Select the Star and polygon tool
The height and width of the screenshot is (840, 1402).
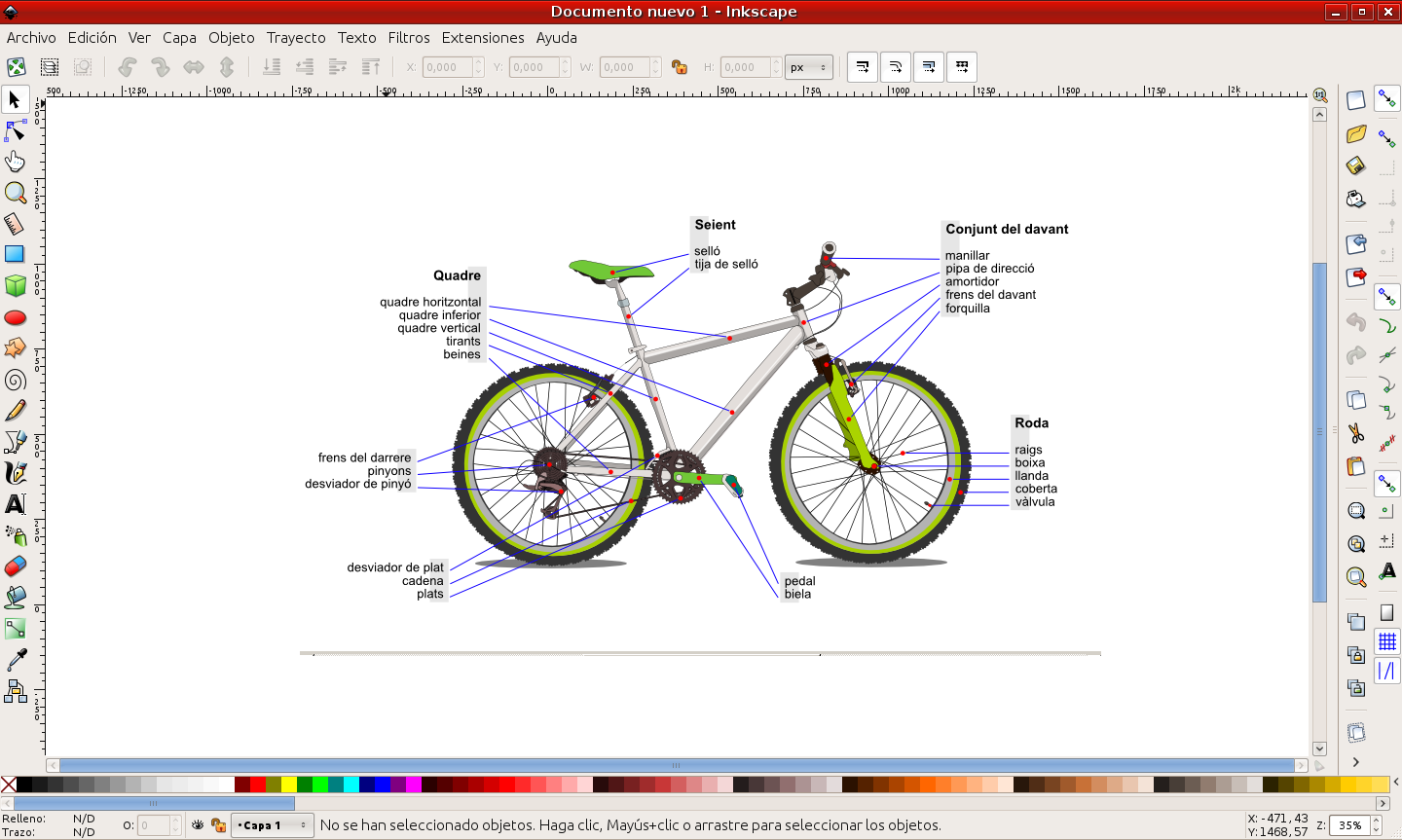(x=15, y=347)
